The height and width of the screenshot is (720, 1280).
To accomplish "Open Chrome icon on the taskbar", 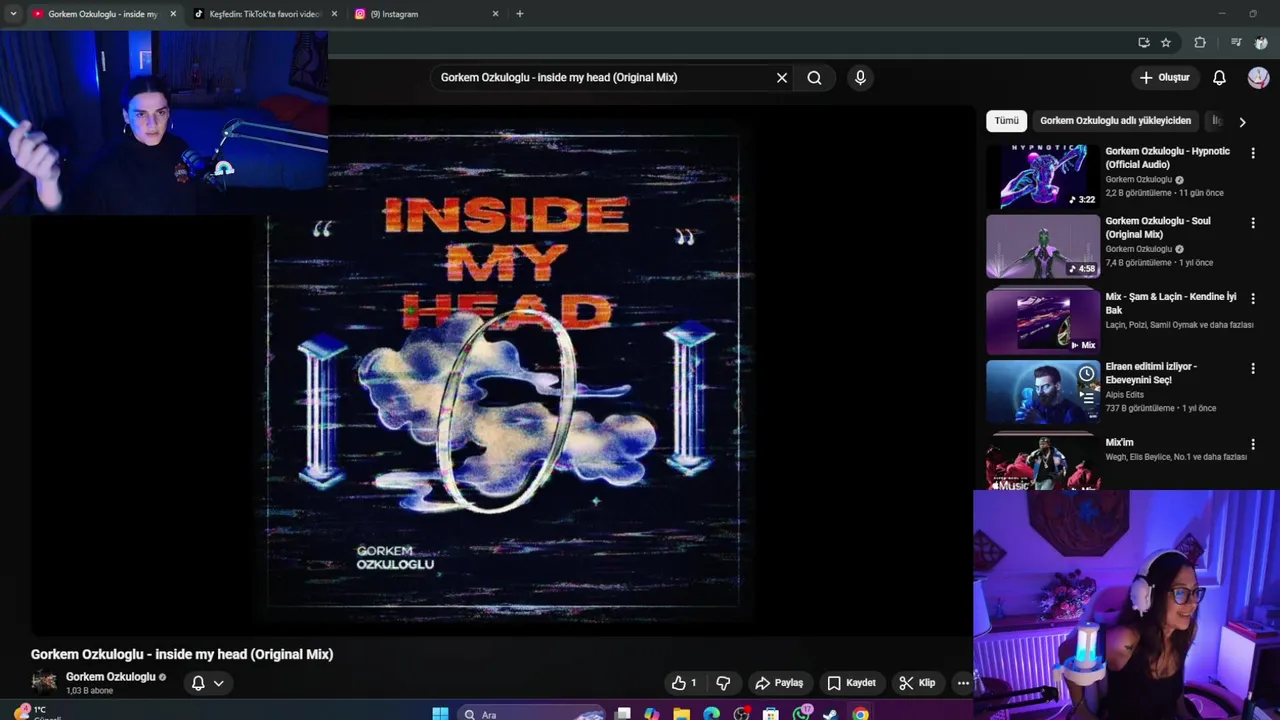I will pos(860,714).
